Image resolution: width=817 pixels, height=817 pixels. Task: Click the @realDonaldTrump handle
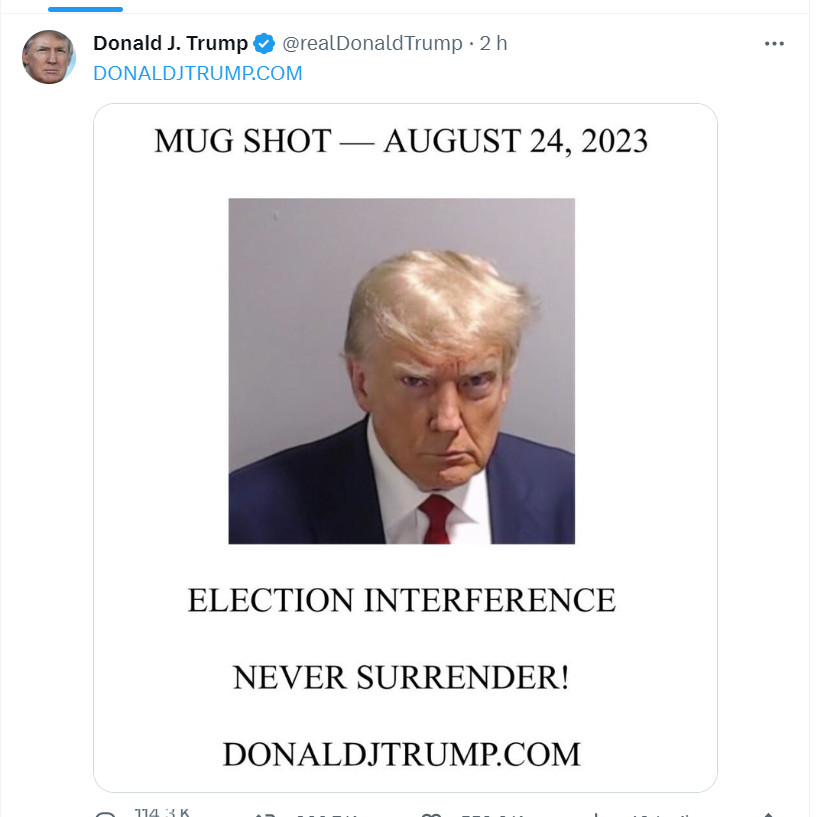(372, 43)
